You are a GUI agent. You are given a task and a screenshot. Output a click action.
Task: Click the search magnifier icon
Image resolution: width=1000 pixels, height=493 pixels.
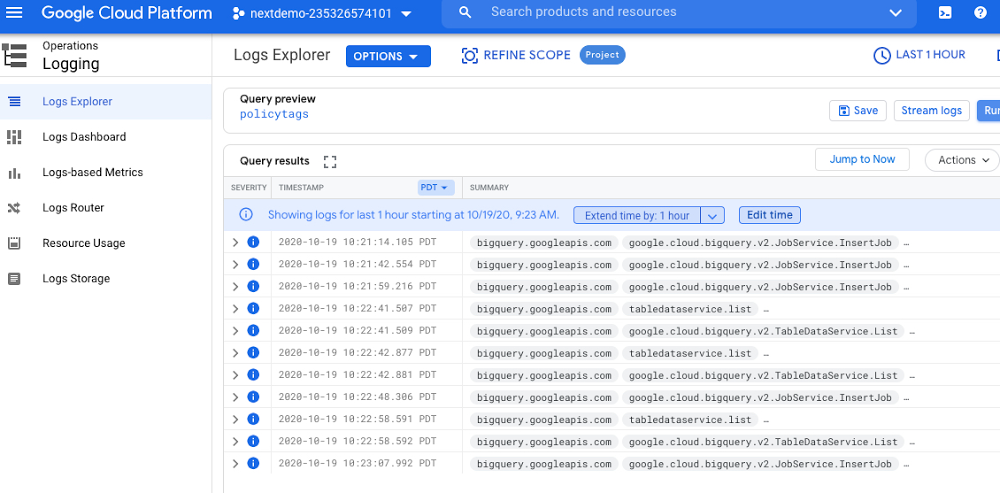click(x=465, y=13)
